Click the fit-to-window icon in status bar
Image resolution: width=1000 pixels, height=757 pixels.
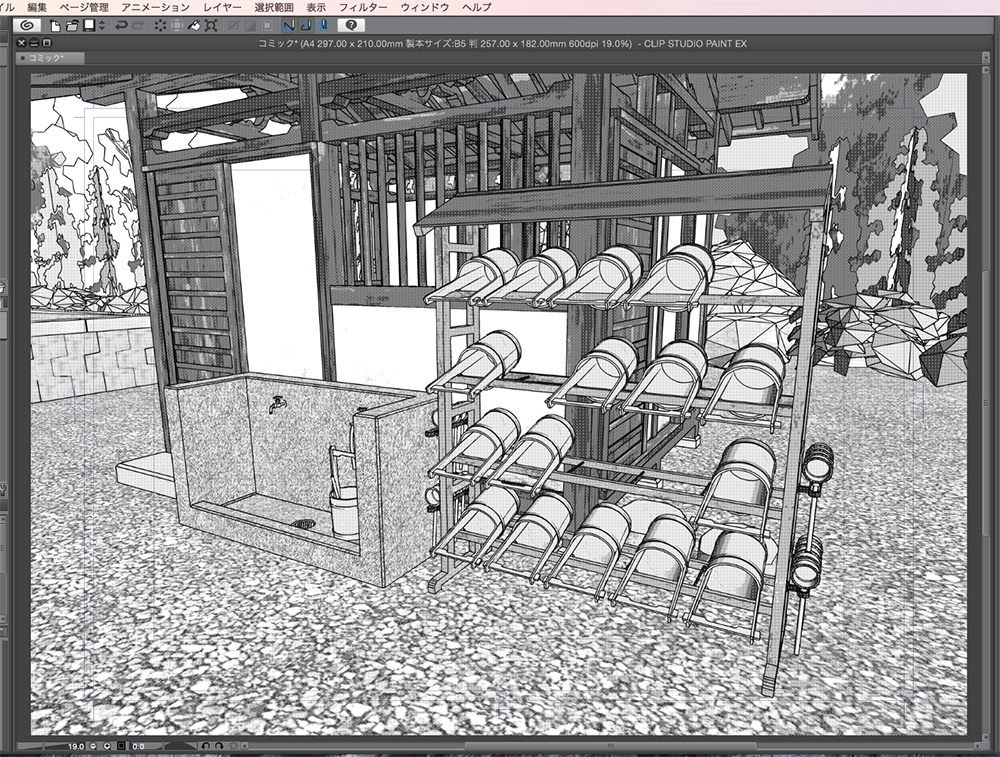119,744
